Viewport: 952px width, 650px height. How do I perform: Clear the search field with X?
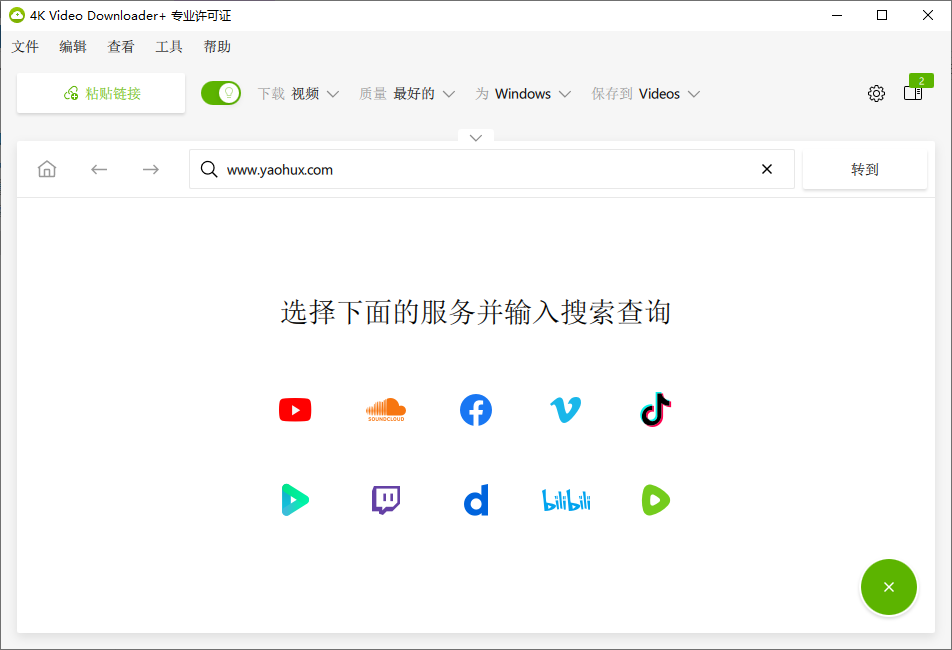pos(767,169)
